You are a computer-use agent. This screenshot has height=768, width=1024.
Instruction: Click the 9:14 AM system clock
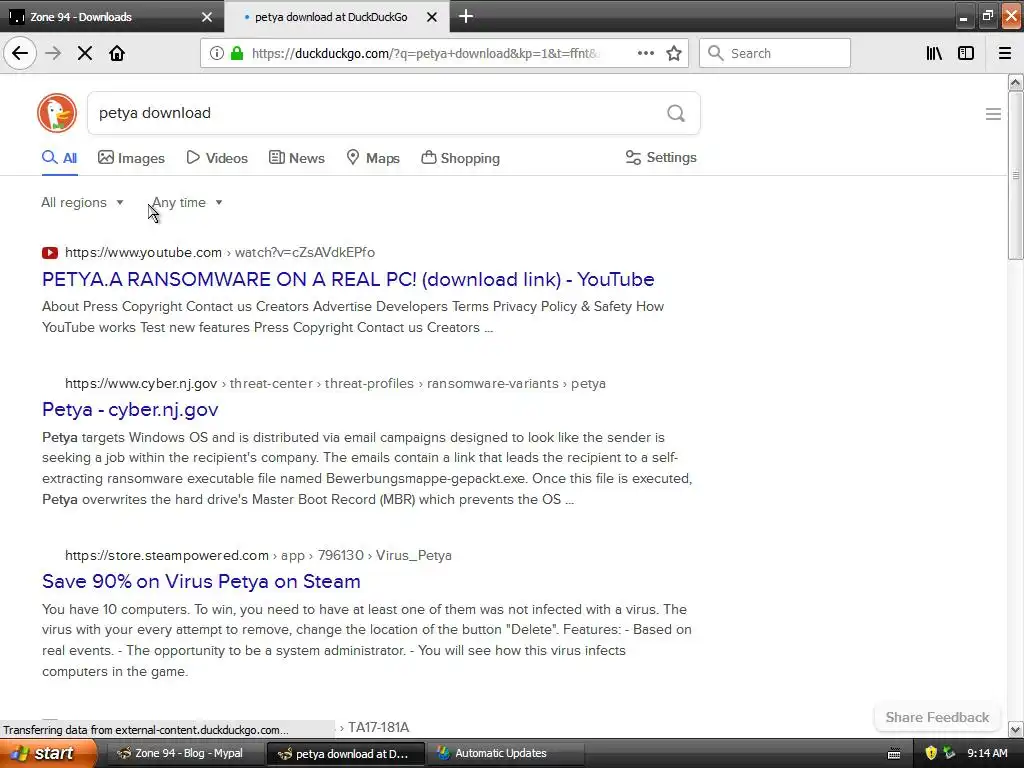[987, 753]
